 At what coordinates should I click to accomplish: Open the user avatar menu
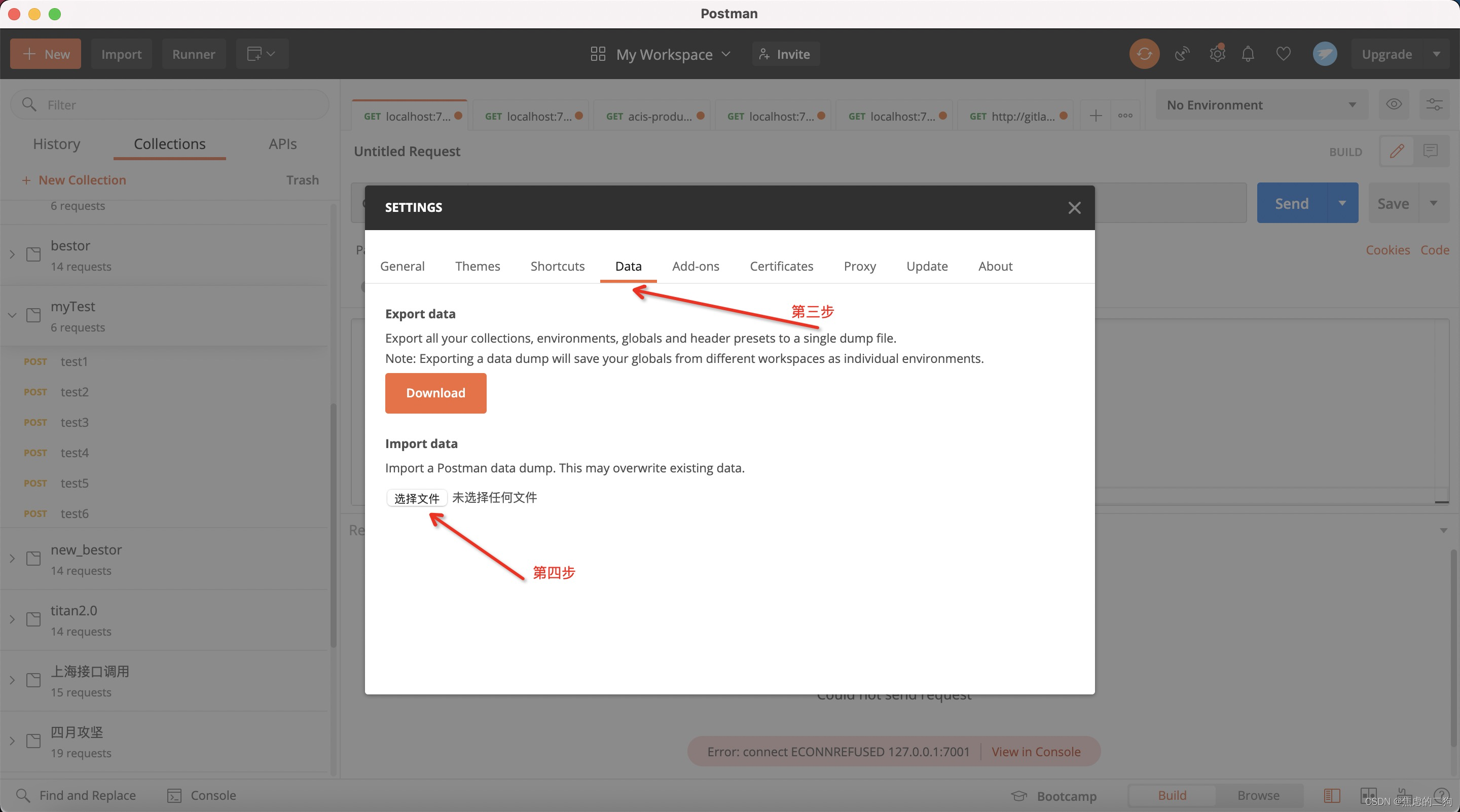pos(1325,54)
